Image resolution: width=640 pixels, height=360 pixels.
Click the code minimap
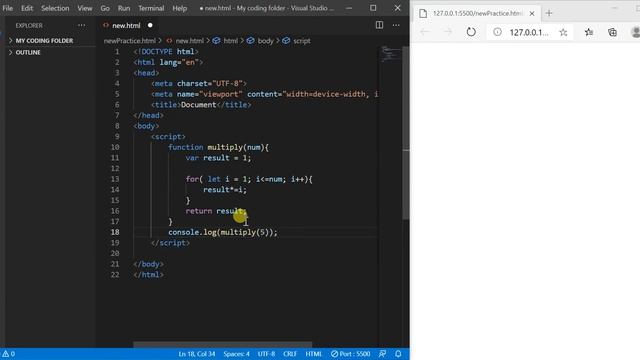(x=390, y=54)
